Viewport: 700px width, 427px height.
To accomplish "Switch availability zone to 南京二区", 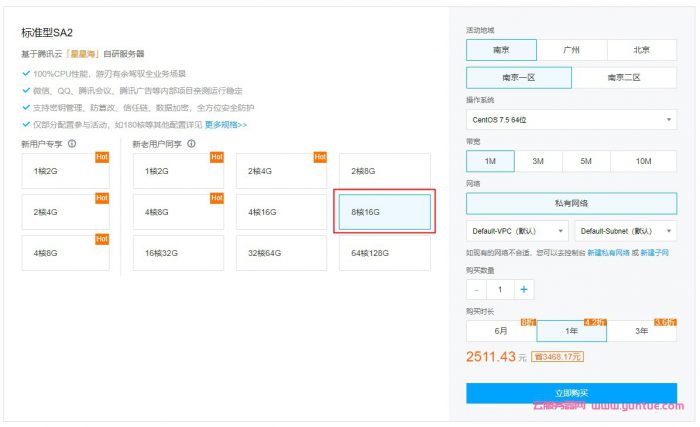I will click(624, 77).
